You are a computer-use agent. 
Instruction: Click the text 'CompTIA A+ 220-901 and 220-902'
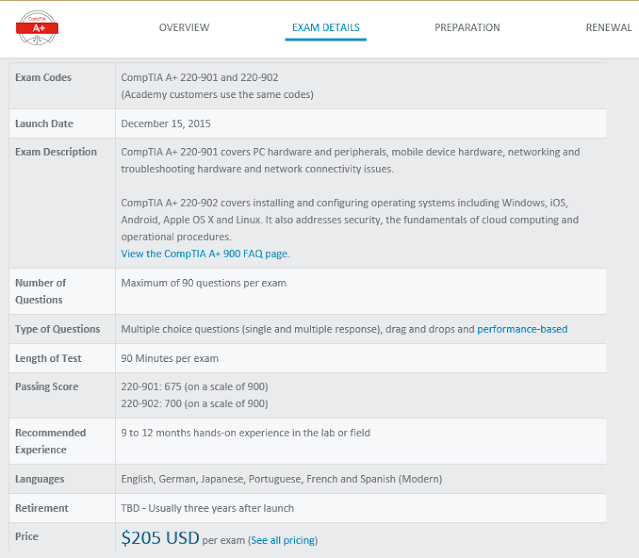200,77
